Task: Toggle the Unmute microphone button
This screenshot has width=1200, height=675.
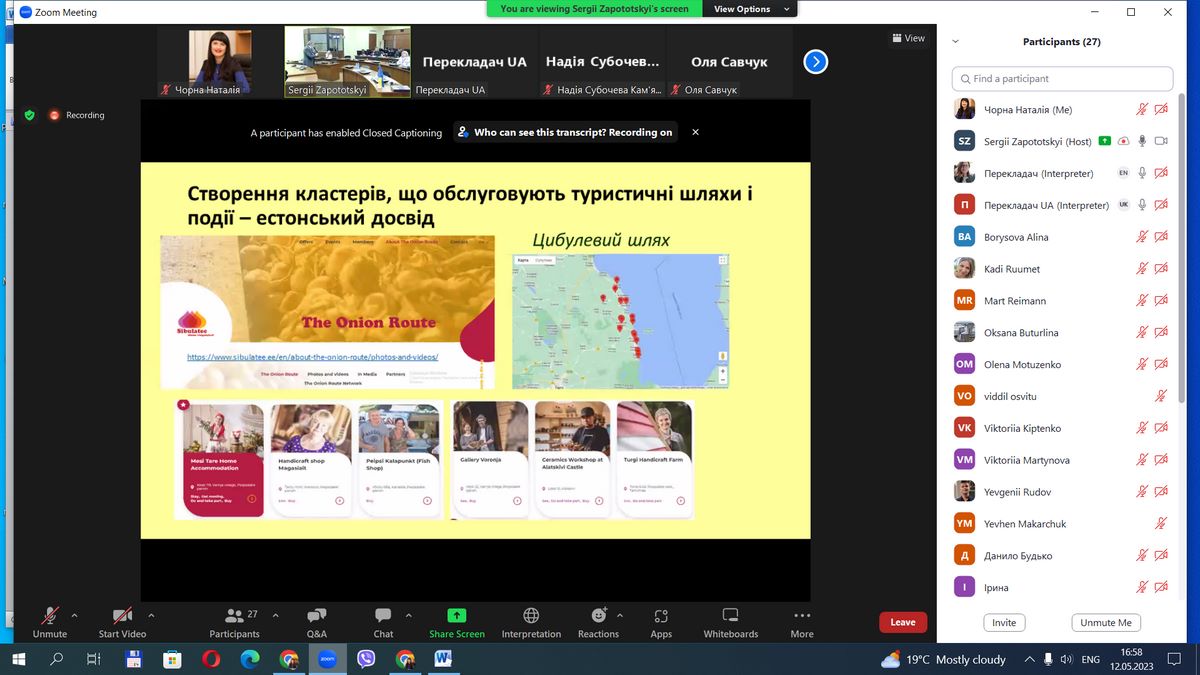Action: (49, 621)
